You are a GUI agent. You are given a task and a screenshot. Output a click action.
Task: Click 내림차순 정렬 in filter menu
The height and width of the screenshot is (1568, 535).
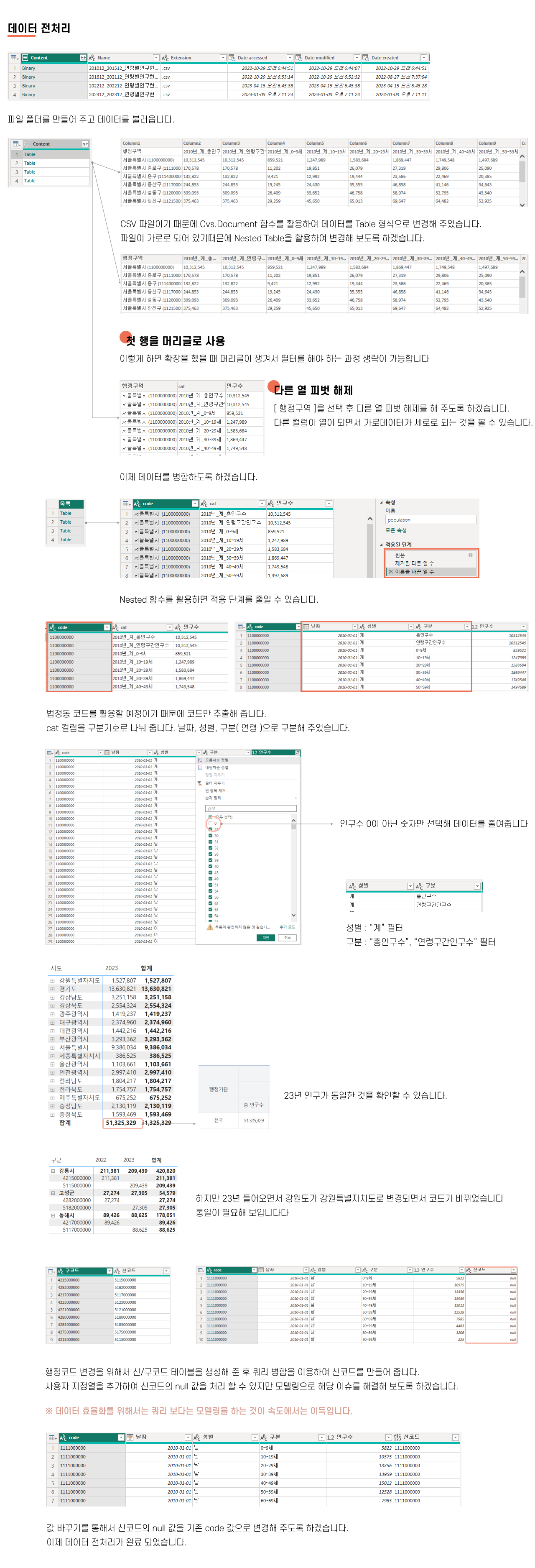click(217, 767)
